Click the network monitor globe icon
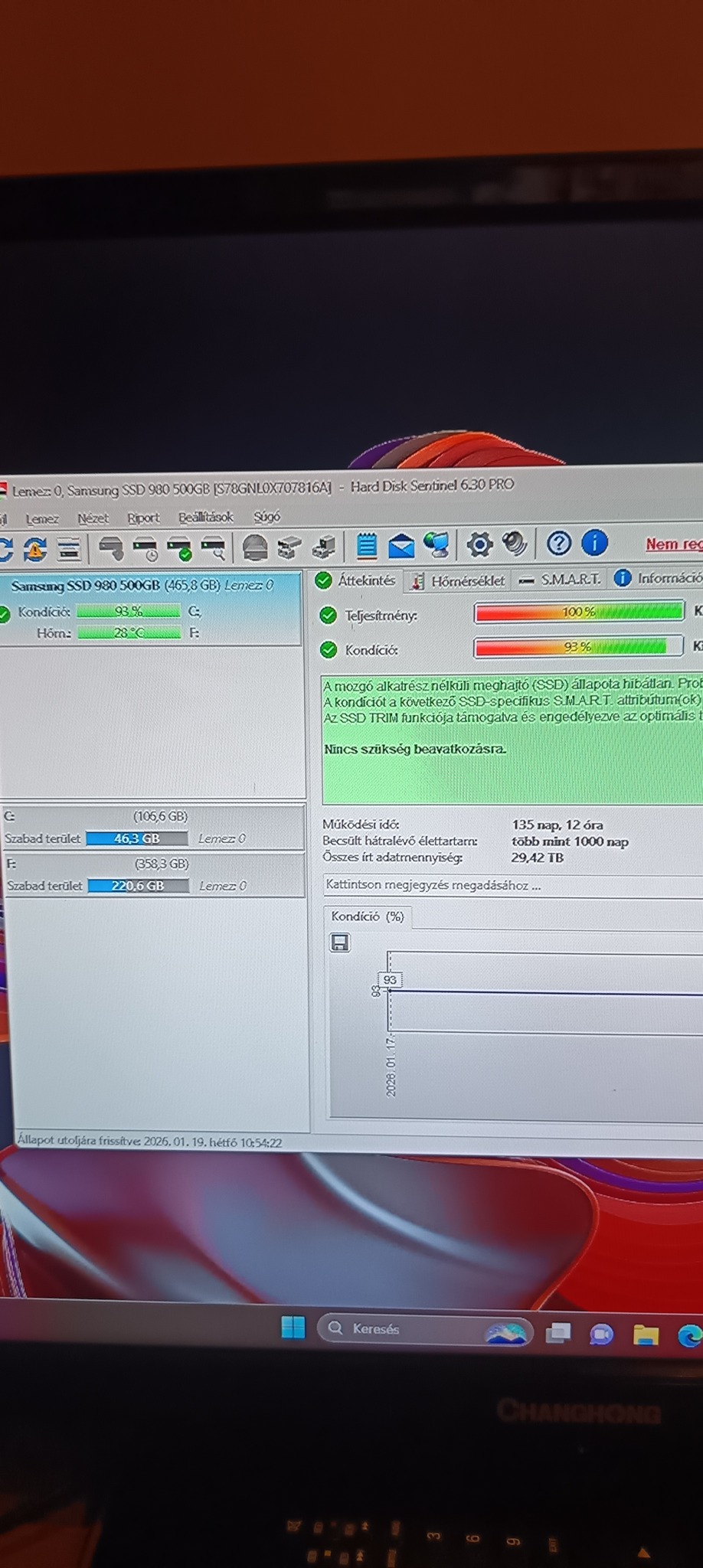 [437, 544]
